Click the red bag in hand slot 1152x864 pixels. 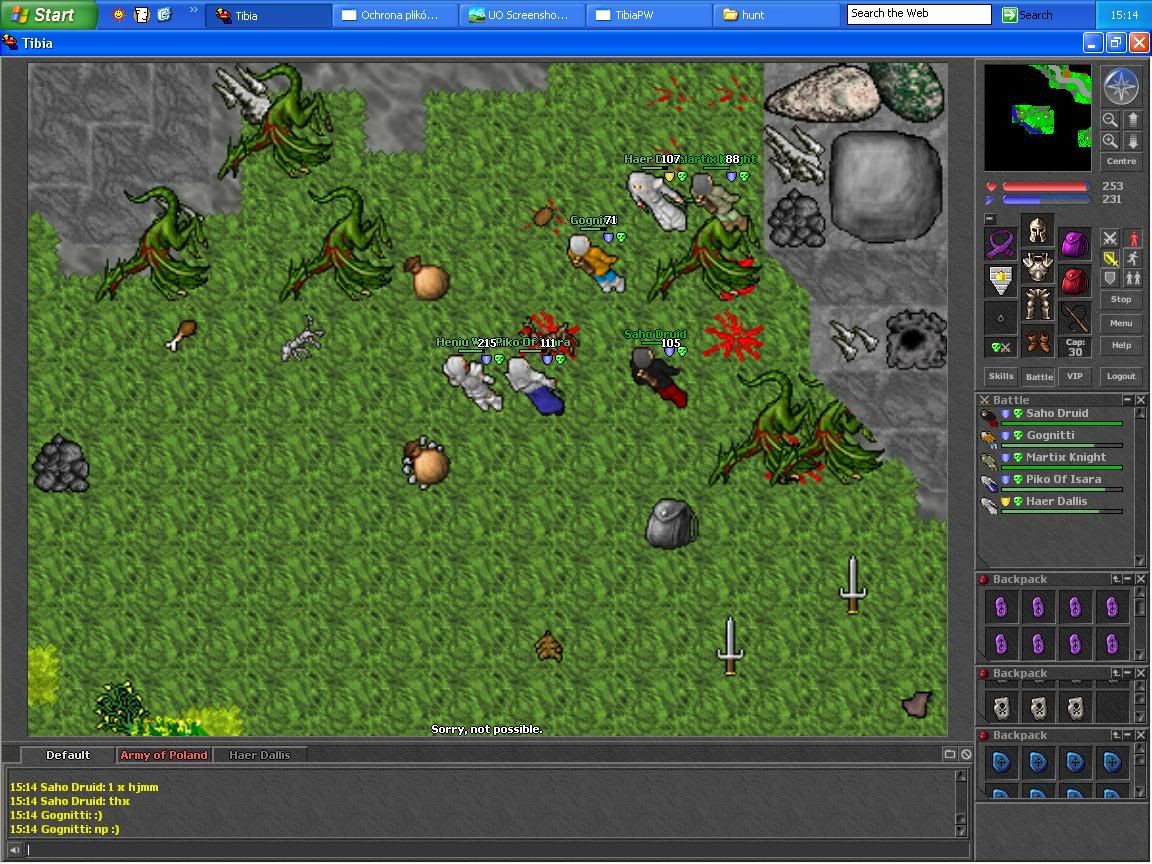pyautogui.click(x=1074, y=281)
